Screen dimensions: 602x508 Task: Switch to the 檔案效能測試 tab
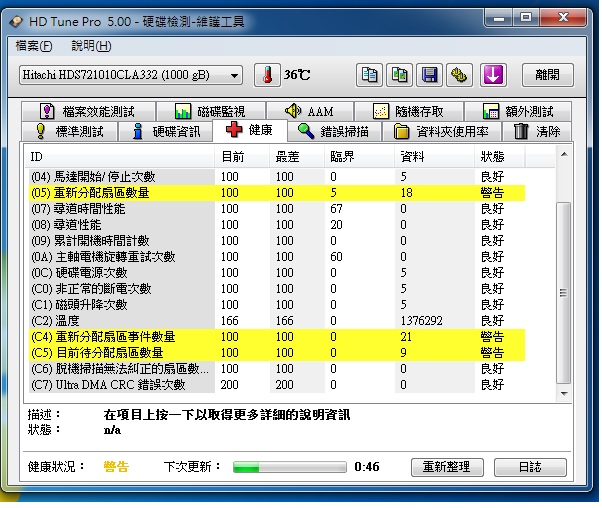tap(89, 111)
